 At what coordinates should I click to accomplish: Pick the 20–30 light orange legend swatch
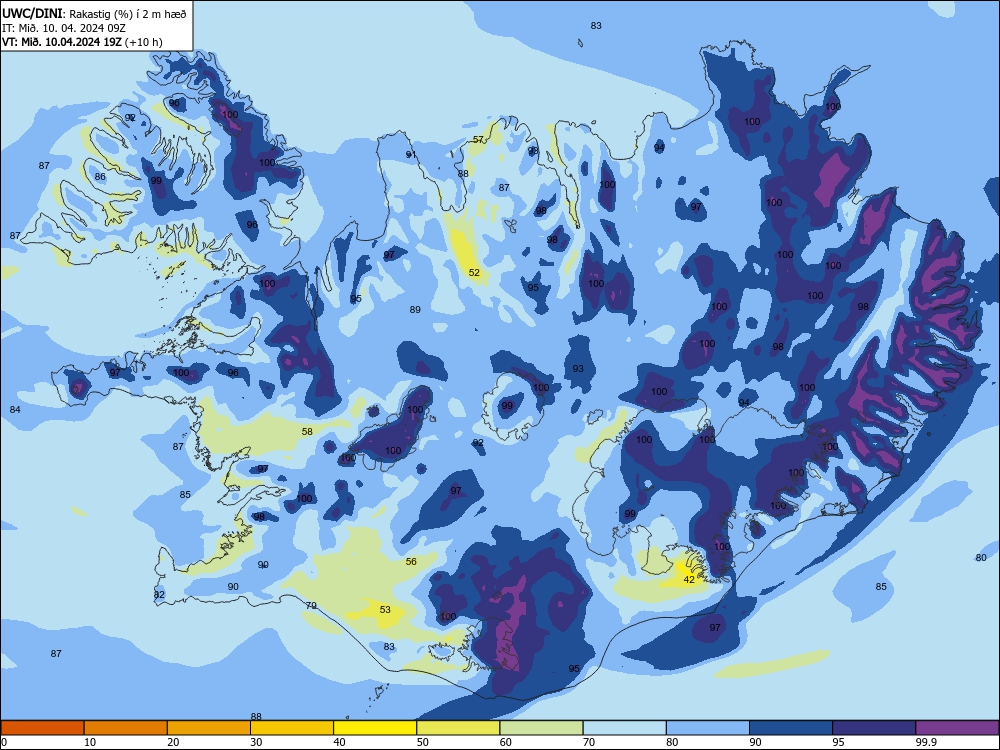pos(209,728)
